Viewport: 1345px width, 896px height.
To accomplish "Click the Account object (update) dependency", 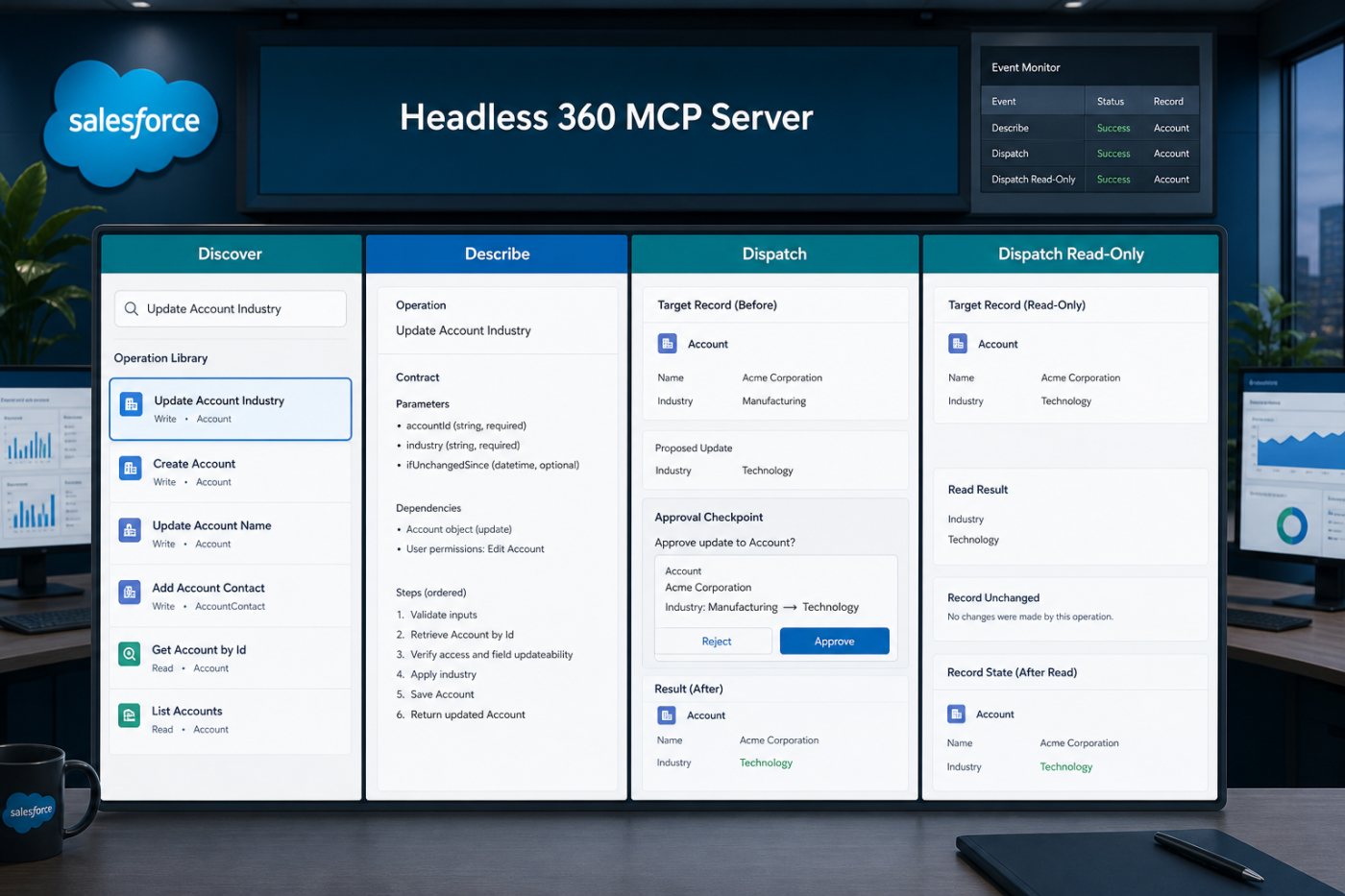I will point(458,529).
